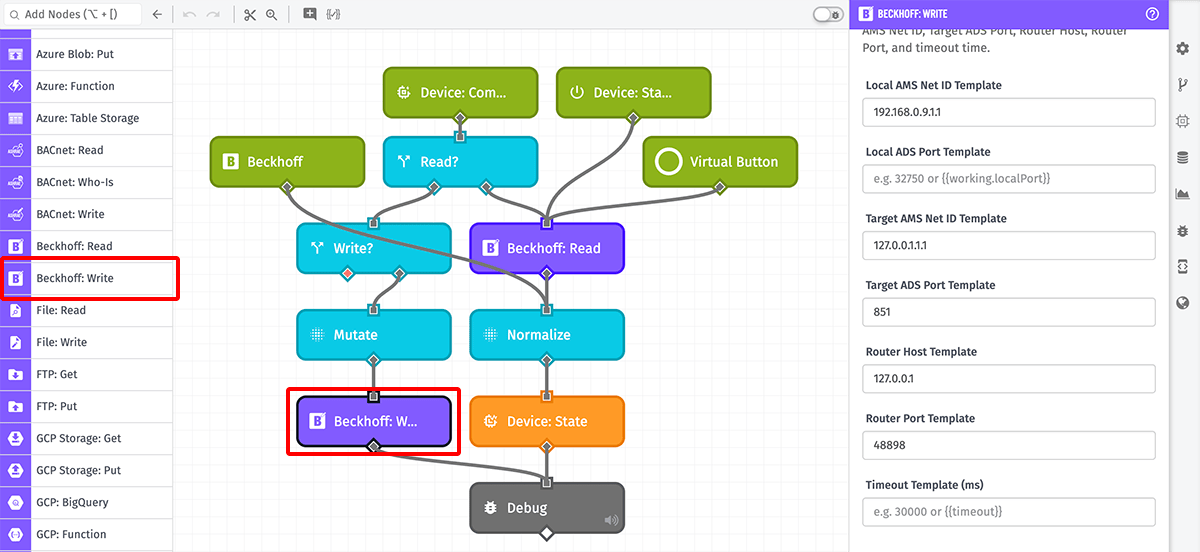This screenshot has height=552, width=1200.
Task: Collapse the node palette with the arrow
Action: [157, 15]
